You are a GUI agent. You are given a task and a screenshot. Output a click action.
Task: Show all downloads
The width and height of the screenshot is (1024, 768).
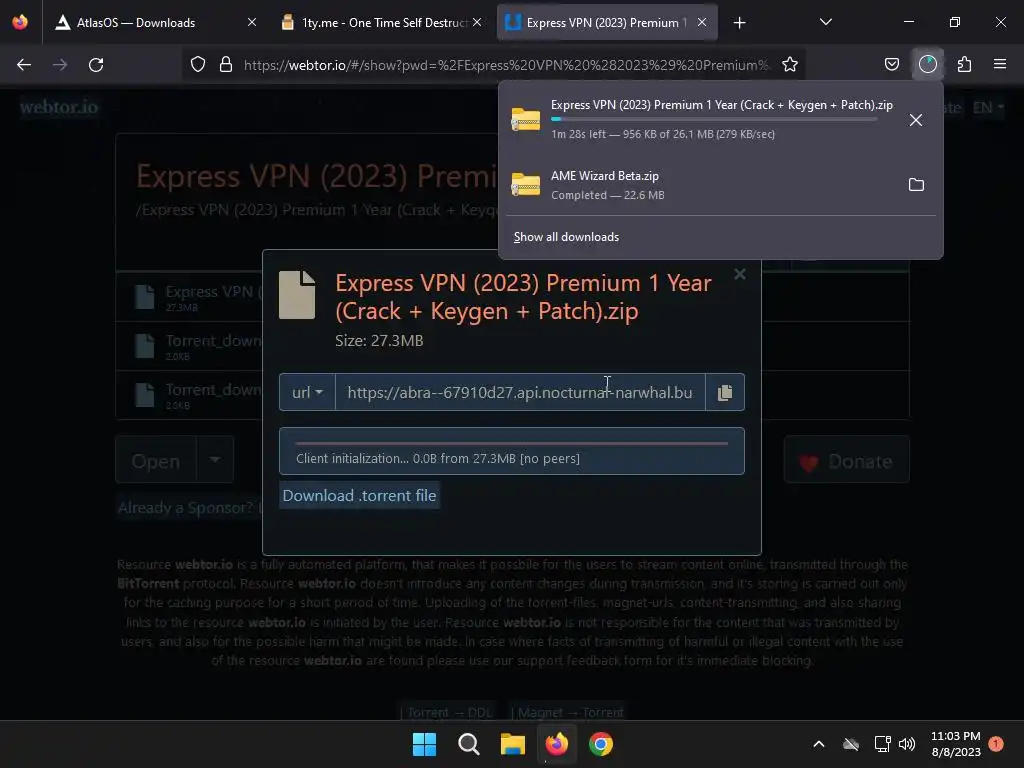click(x=566, y=237)
